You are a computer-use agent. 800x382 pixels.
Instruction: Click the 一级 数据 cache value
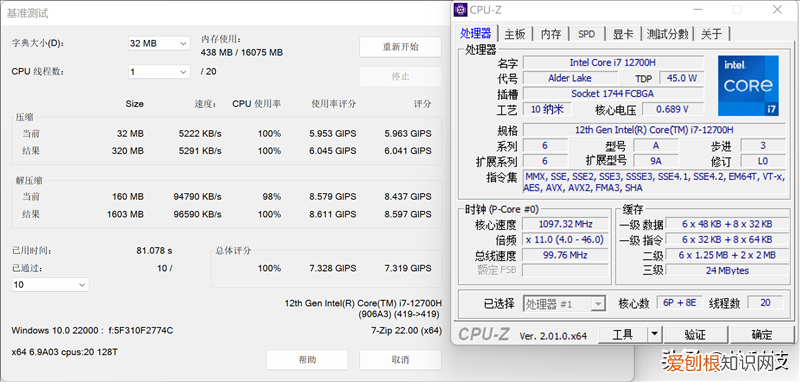pos(728,224)
